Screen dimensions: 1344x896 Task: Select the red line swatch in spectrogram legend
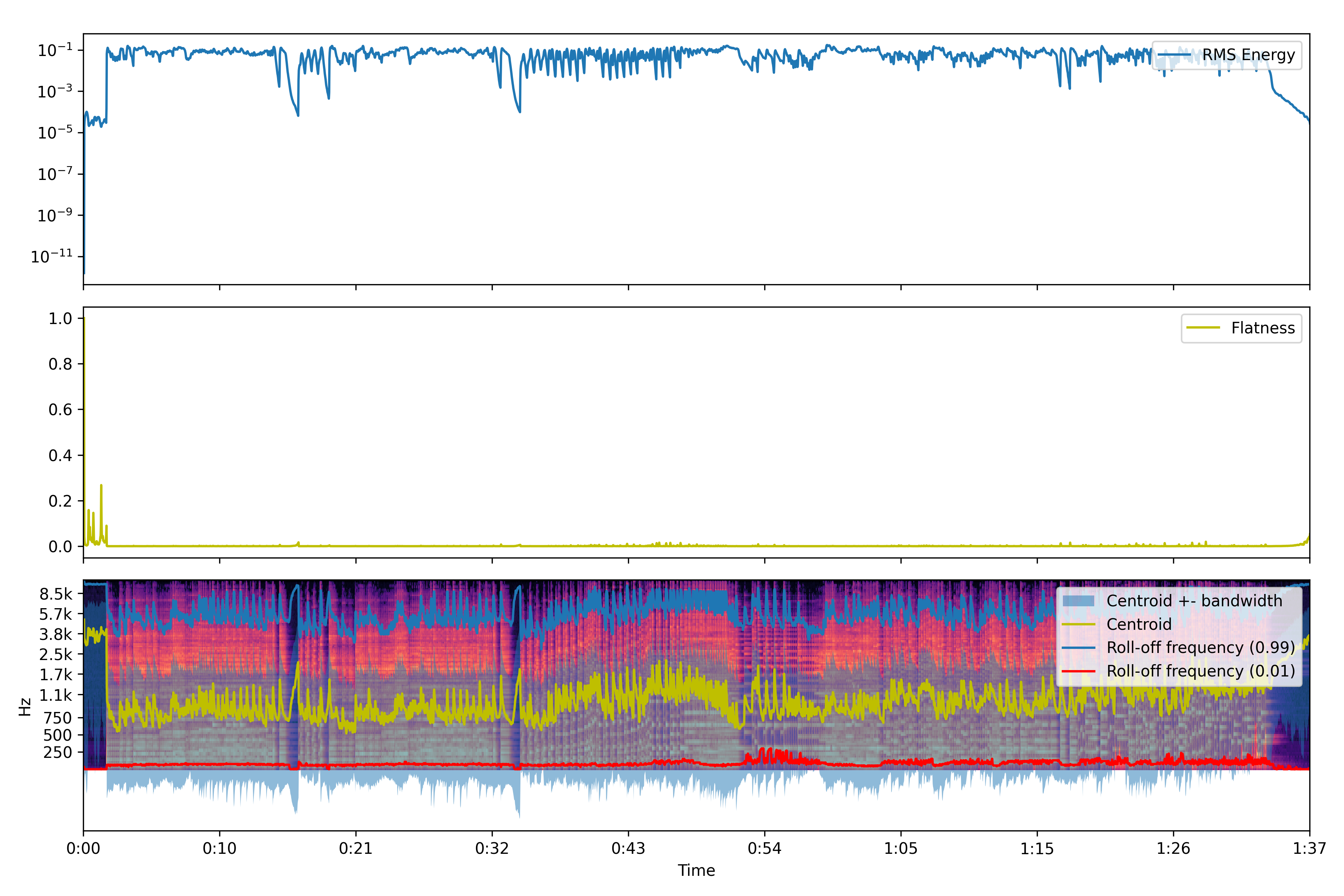click(1078, 671)
